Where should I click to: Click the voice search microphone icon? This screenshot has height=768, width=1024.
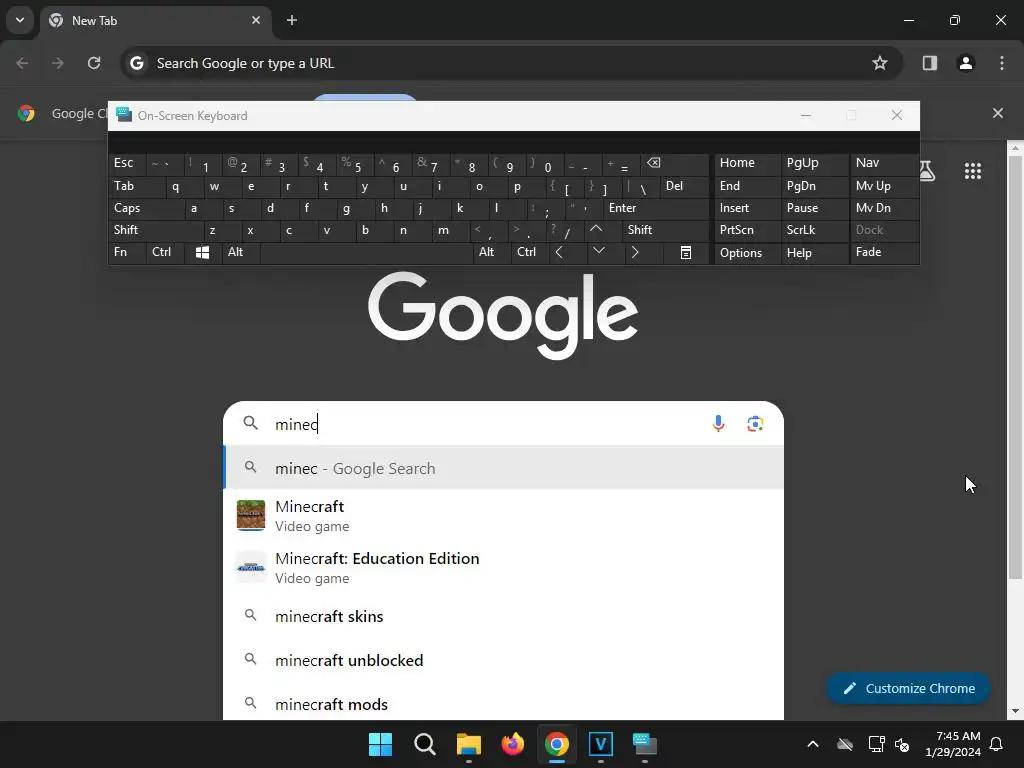coord(718,424)
